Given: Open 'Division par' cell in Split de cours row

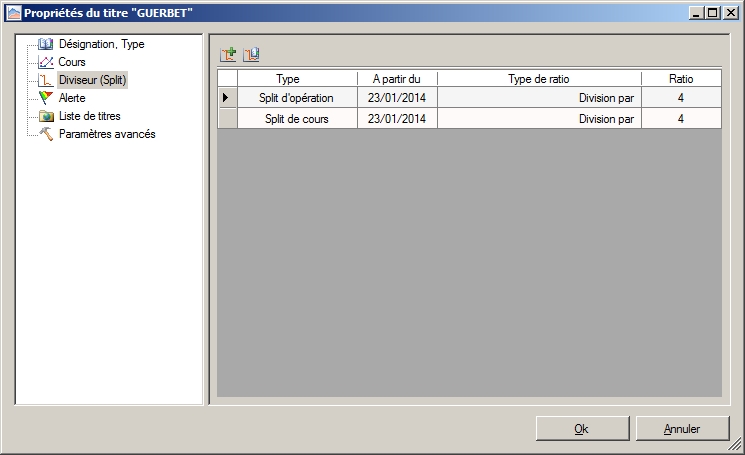Looking at the screenshot, I should [x=538, y=119].
